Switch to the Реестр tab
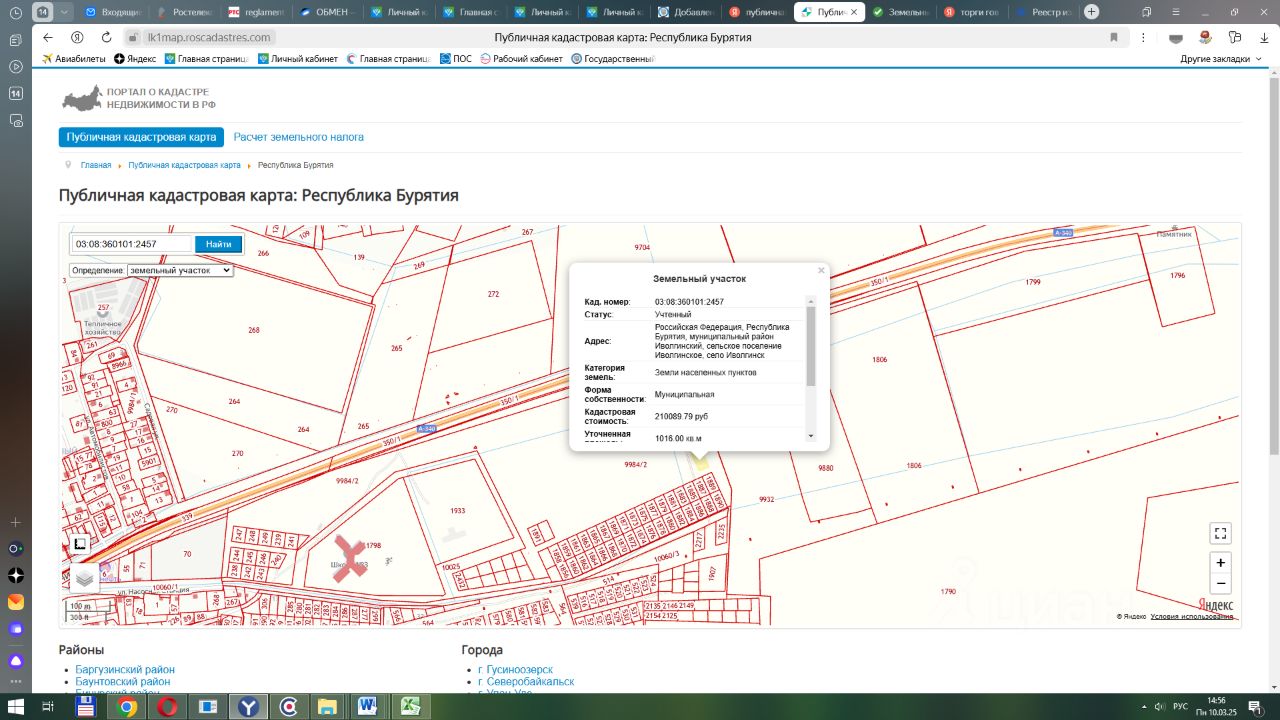The image size is (1280, 720). point(1043,12)
